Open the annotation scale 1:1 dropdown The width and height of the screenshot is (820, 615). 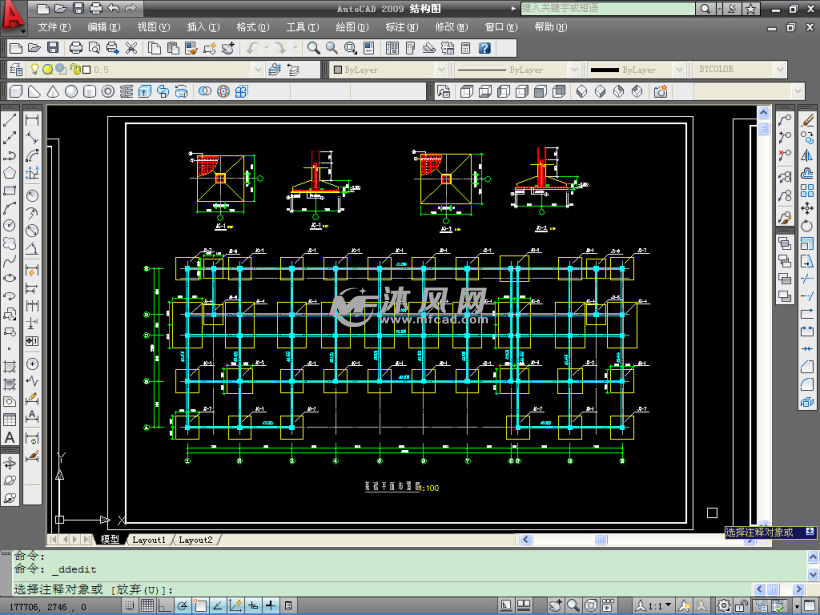[666, 606]
